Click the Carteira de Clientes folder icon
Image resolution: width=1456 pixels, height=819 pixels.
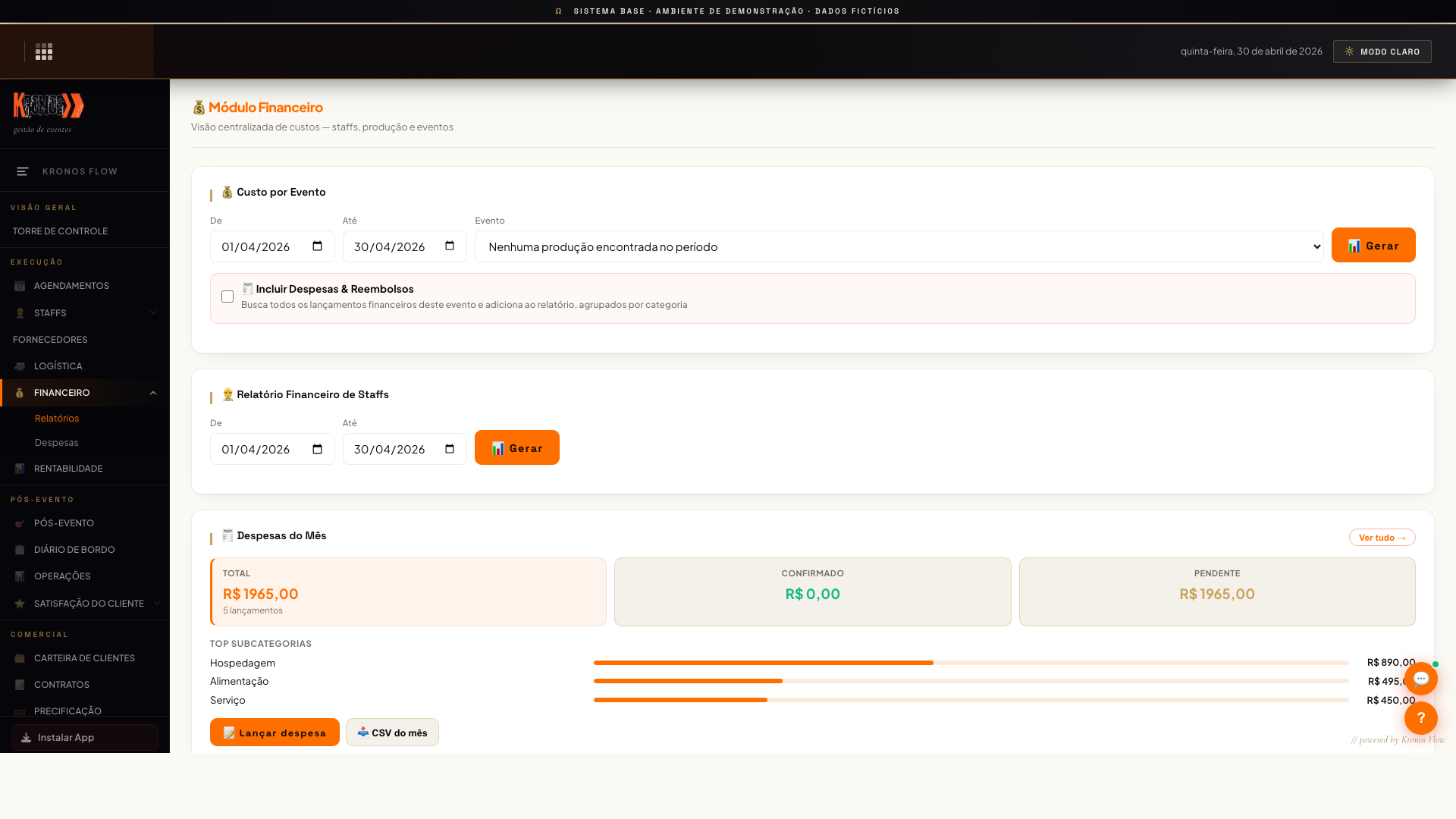(20, 658)
